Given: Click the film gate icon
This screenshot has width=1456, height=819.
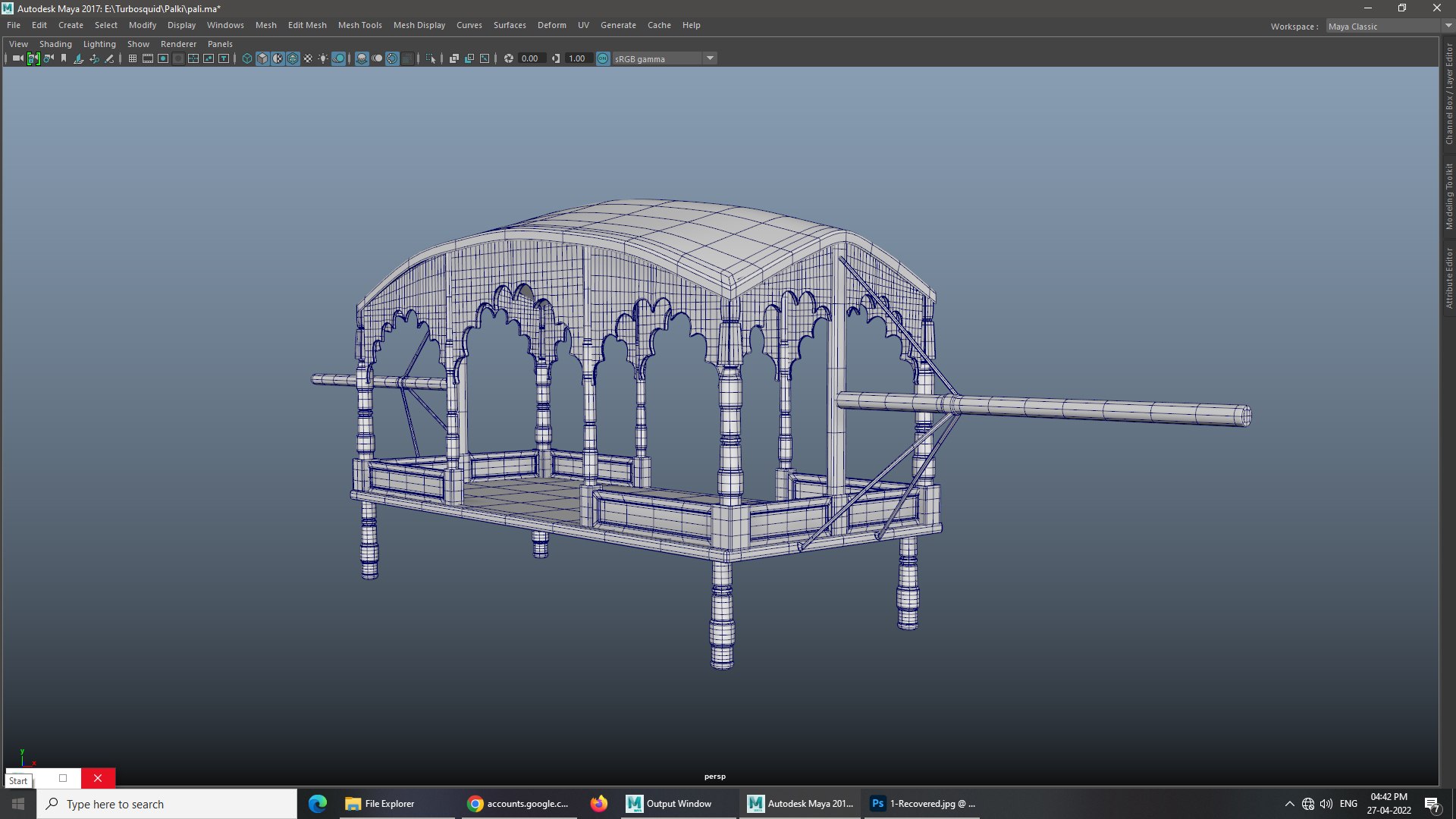Looking at the screenshot, I should [x=148, y=58].
